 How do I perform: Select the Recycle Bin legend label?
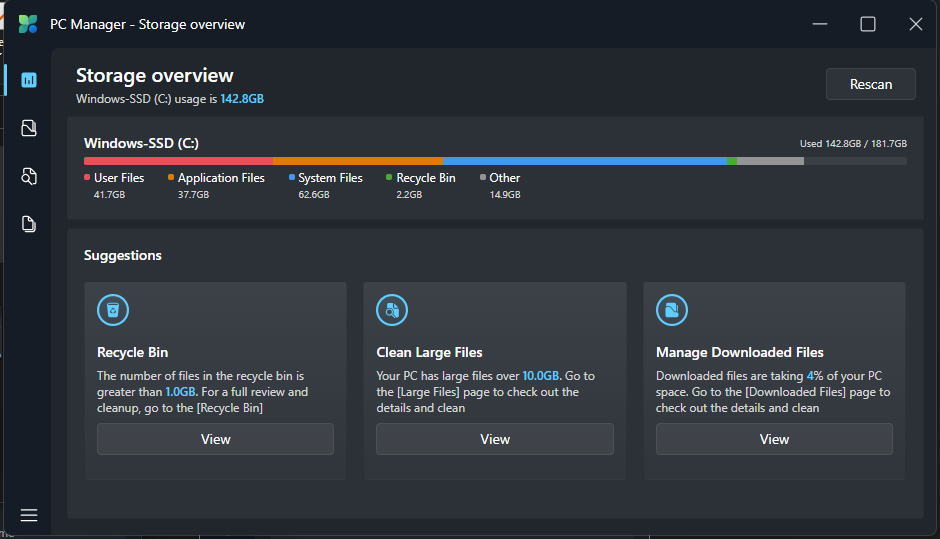[425, 178]
